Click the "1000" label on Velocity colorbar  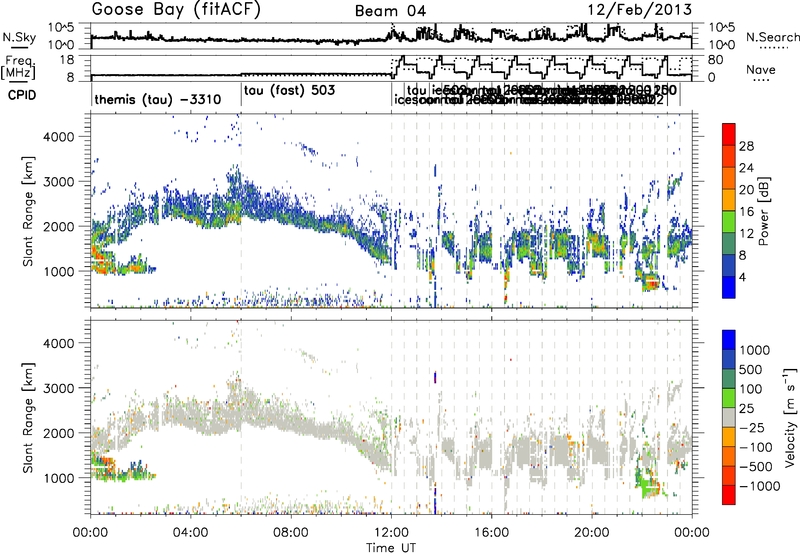(x=755, y=350)
